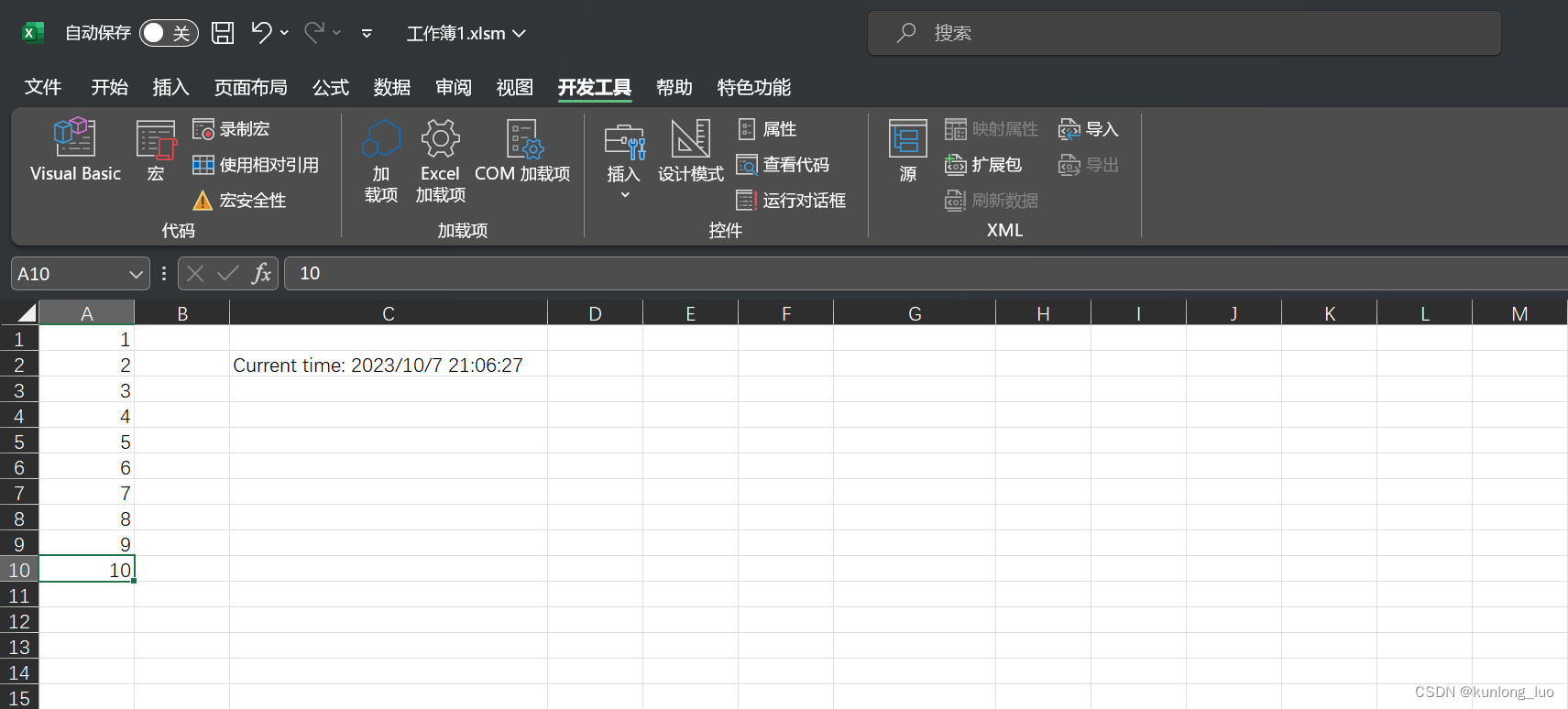Switch to the Help (帮助) tab
This screenshot has height=709, width=1568.
pos(674,87)
